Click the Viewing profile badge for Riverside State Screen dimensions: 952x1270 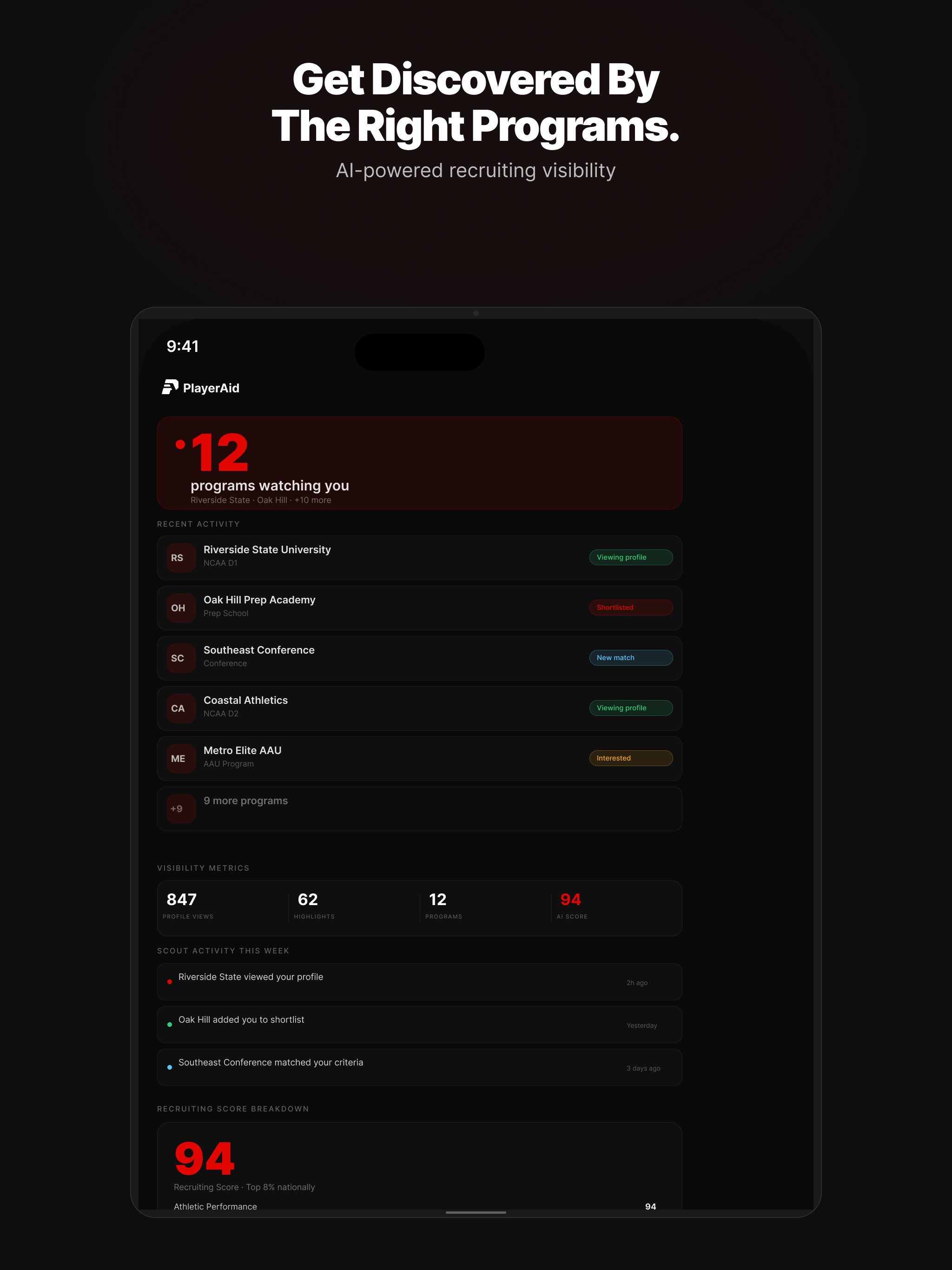[631, 557]
